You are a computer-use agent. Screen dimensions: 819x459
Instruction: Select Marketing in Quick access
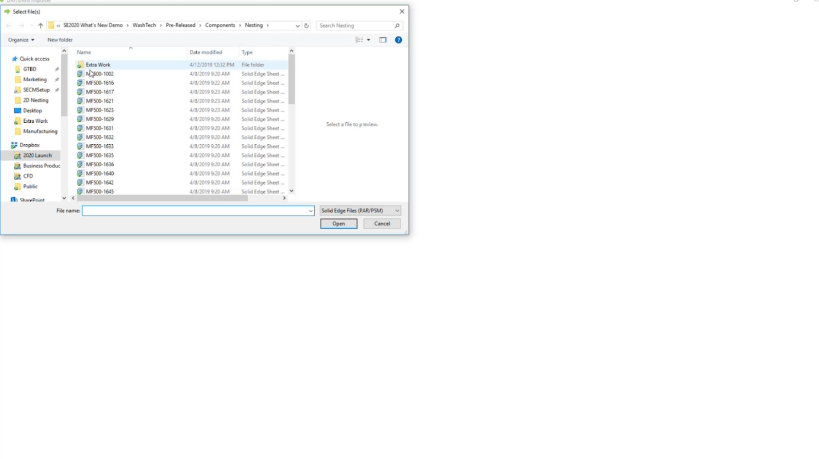(35, 79)
